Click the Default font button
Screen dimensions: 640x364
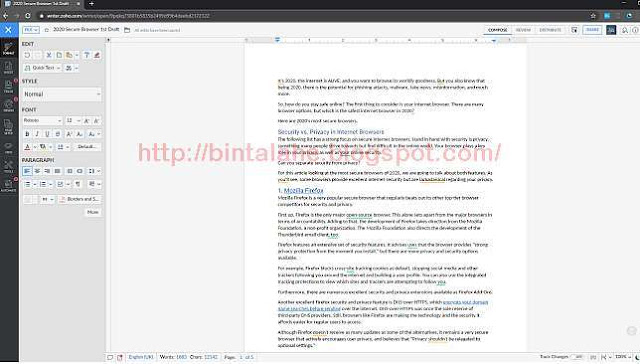[87, 147]
